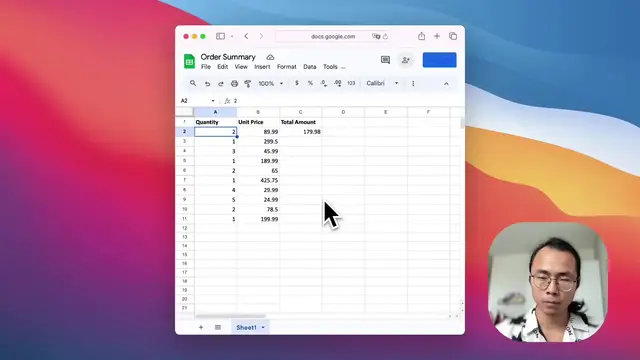Viewport: 640px width, 360px height.
Task: Click the add people share icon
Action: 405,60
